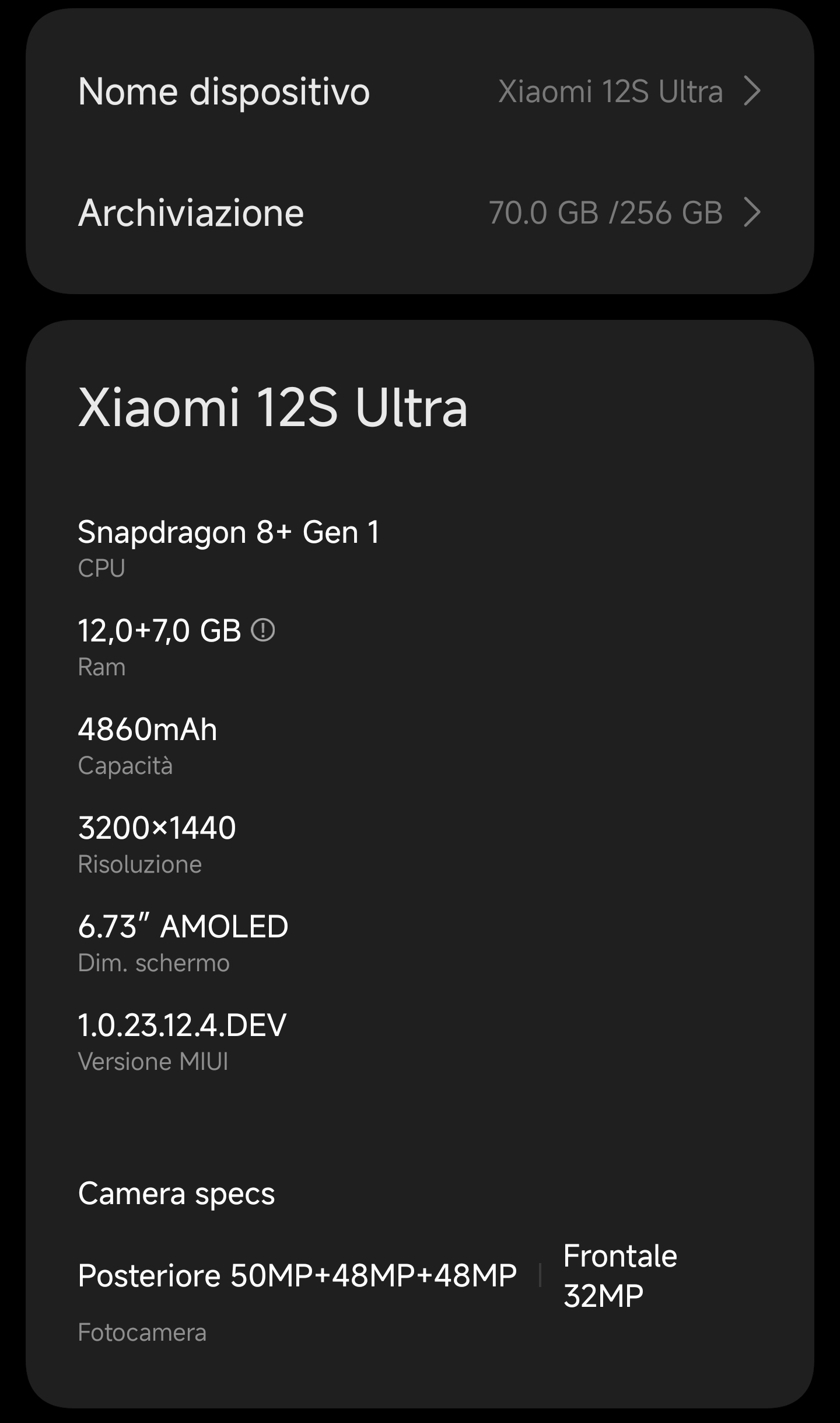Tap the Camera specs heading

pyautogui.click(x=176, y=1194)
